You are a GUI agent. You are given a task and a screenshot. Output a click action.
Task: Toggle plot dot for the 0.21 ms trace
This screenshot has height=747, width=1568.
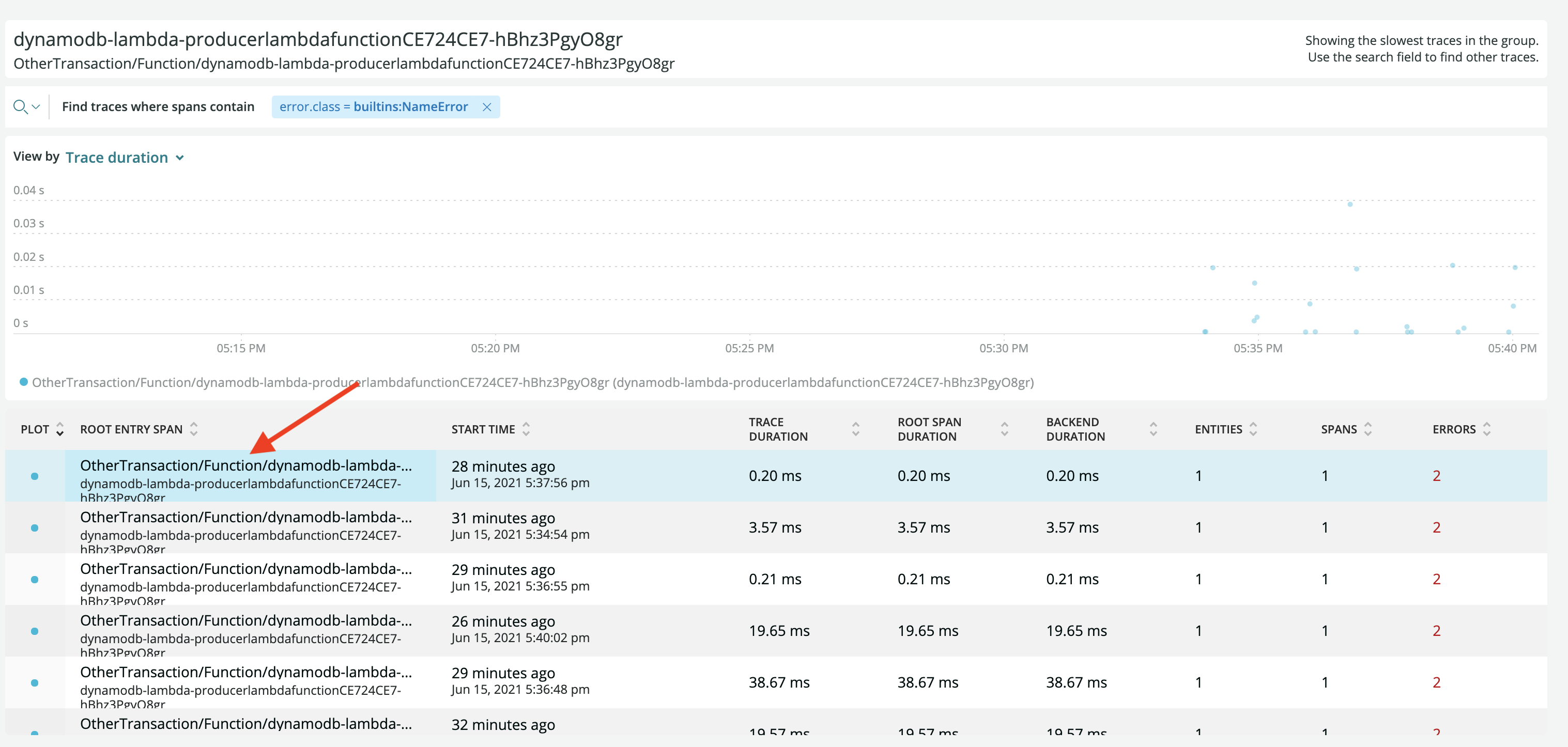point(35,580)
